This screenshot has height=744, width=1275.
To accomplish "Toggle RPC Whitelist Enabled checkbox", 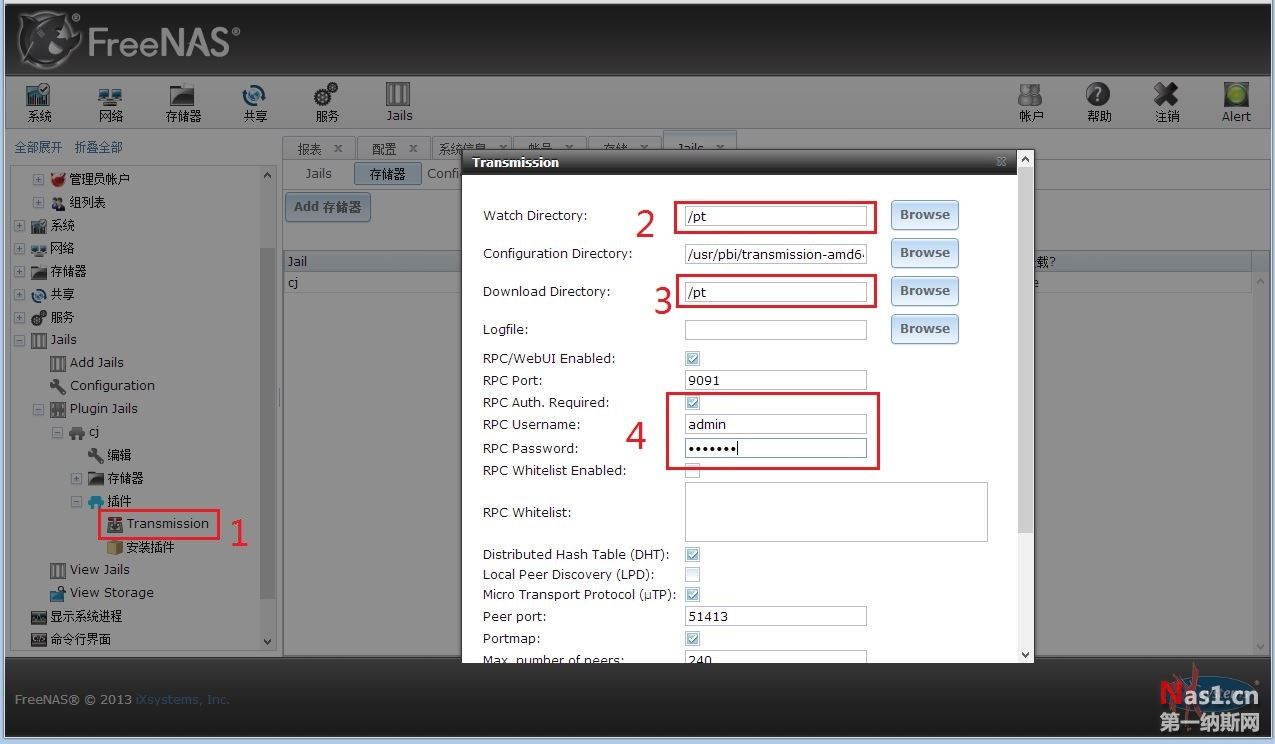I will pos(692,470).
